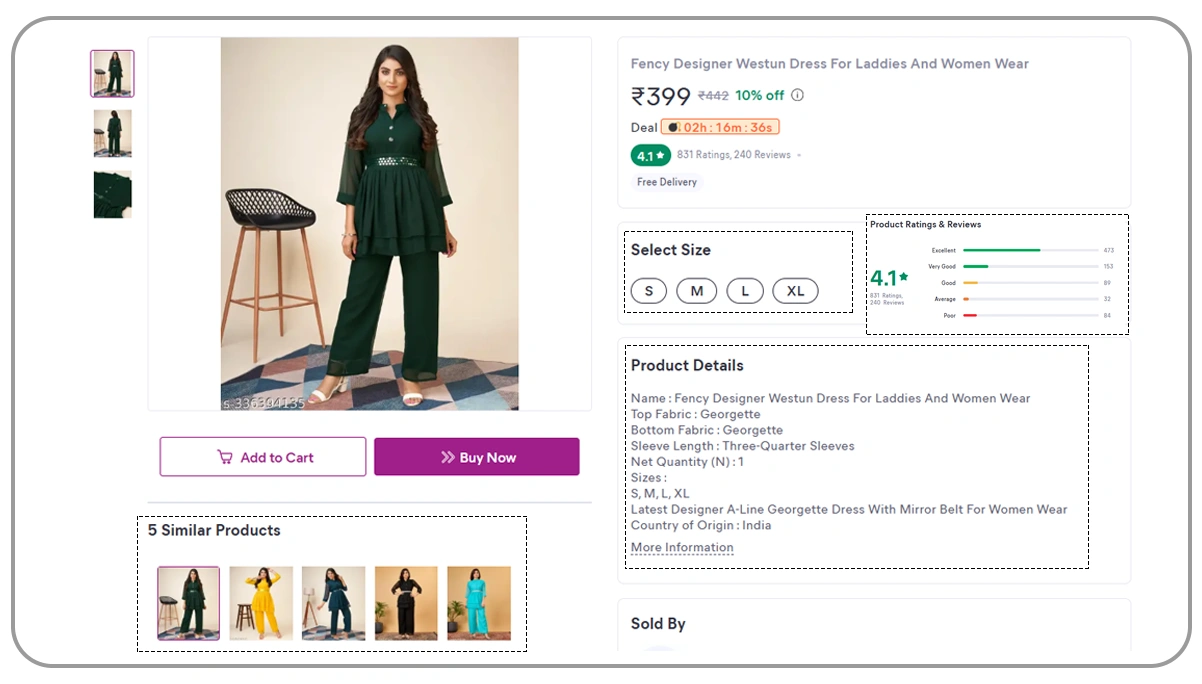The height and width of the screenshot is (684, 1202).
Task: Select size M
Action: pyautogui.click(x=697, y=290)
